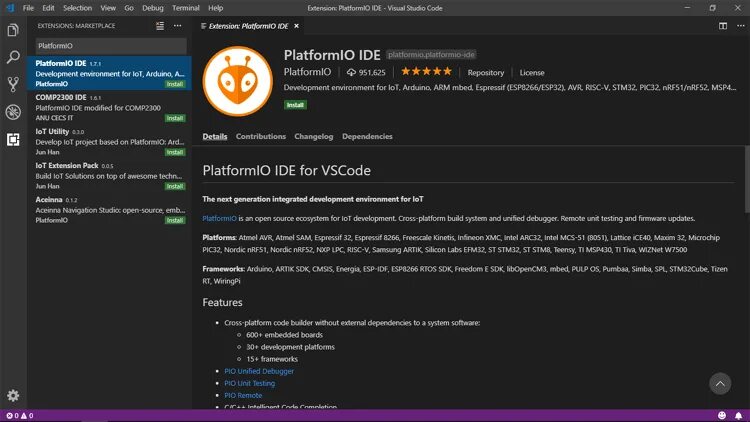Select the Extensions view icon
Screen dimensions: 750x422
pyautogui.click(x=13, y=139)
